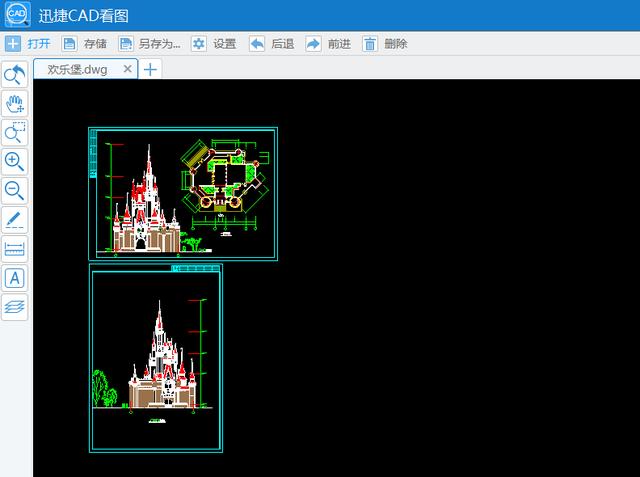Add a new tab with plus button

point(150,70)
